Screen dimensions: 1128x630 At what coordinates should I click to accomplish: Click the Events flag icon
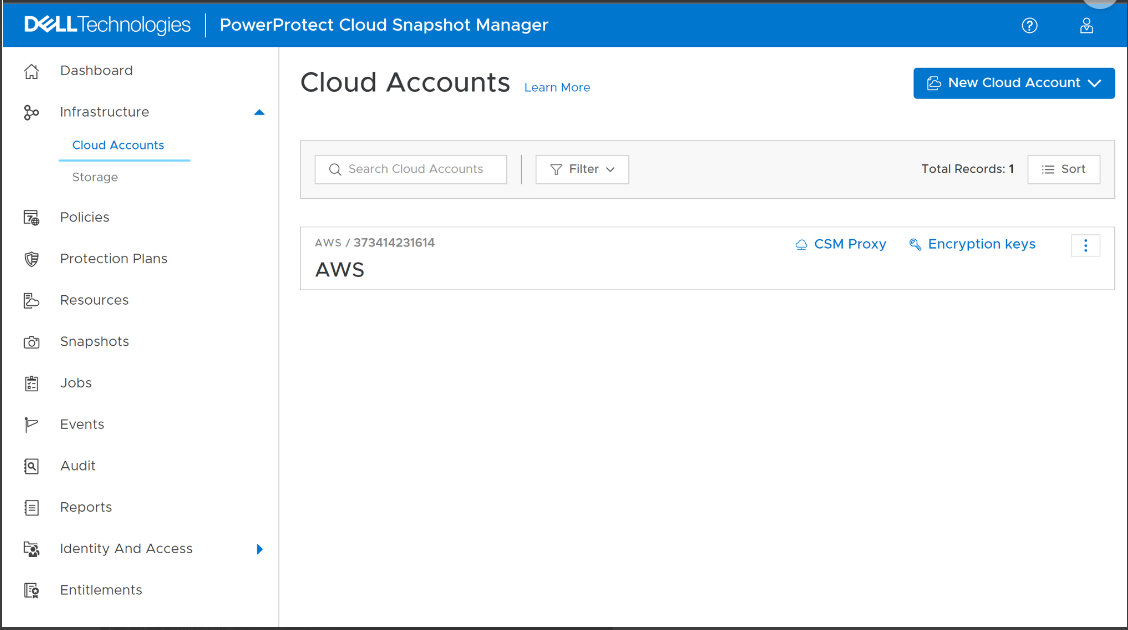[32, 425]
